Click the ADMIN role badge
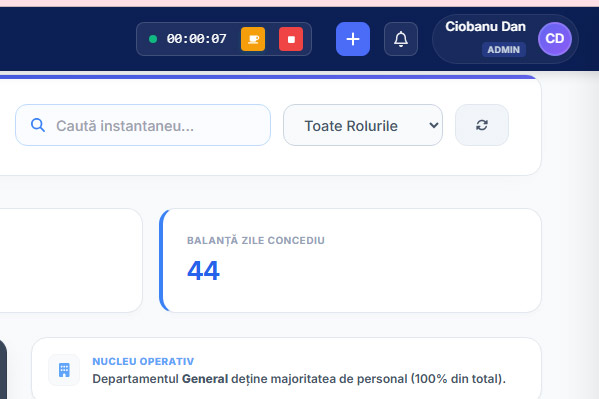599x399 pixels. coord(503,50)
